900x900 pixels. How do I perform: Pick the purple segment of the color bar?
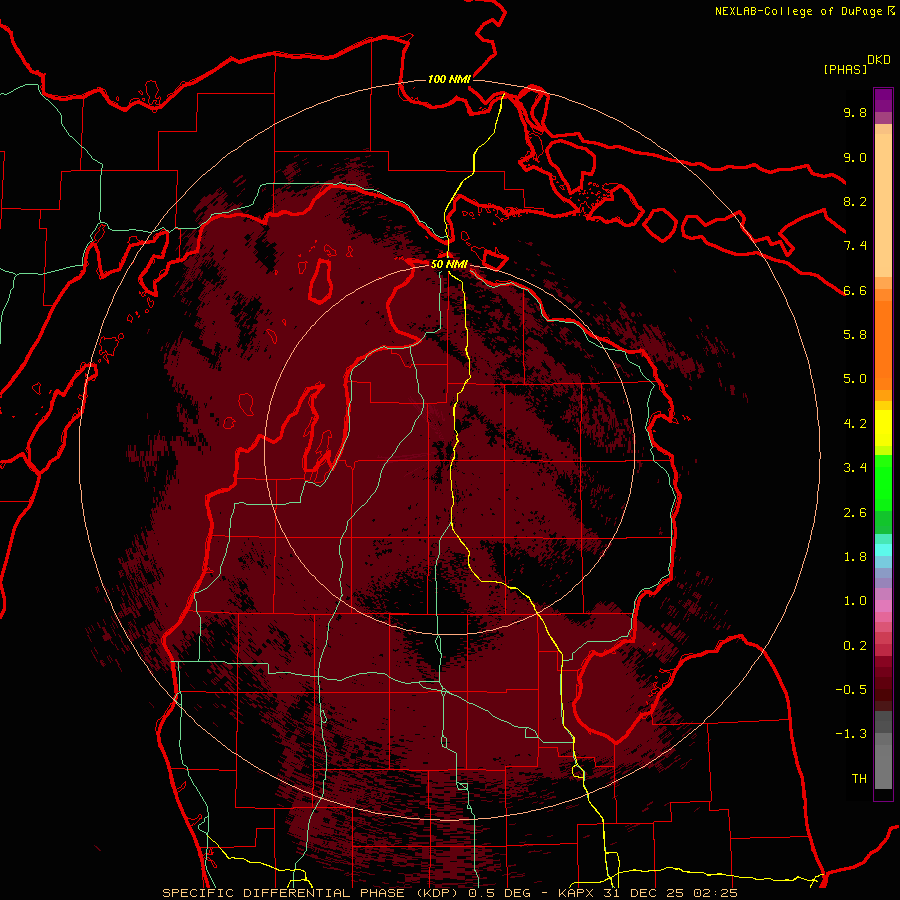click(x=883, y=101)
